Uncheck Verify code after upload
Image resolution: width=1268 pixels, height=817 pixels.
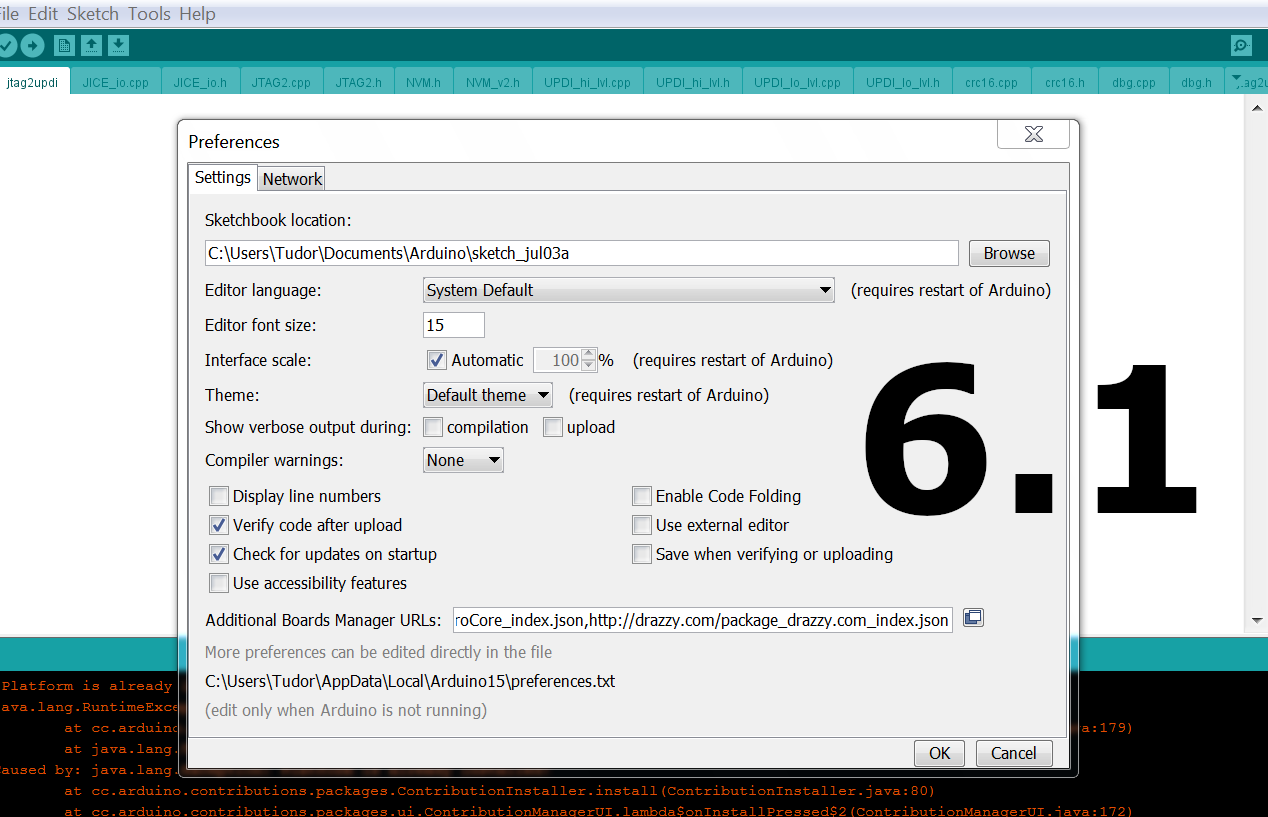[219, 525]
